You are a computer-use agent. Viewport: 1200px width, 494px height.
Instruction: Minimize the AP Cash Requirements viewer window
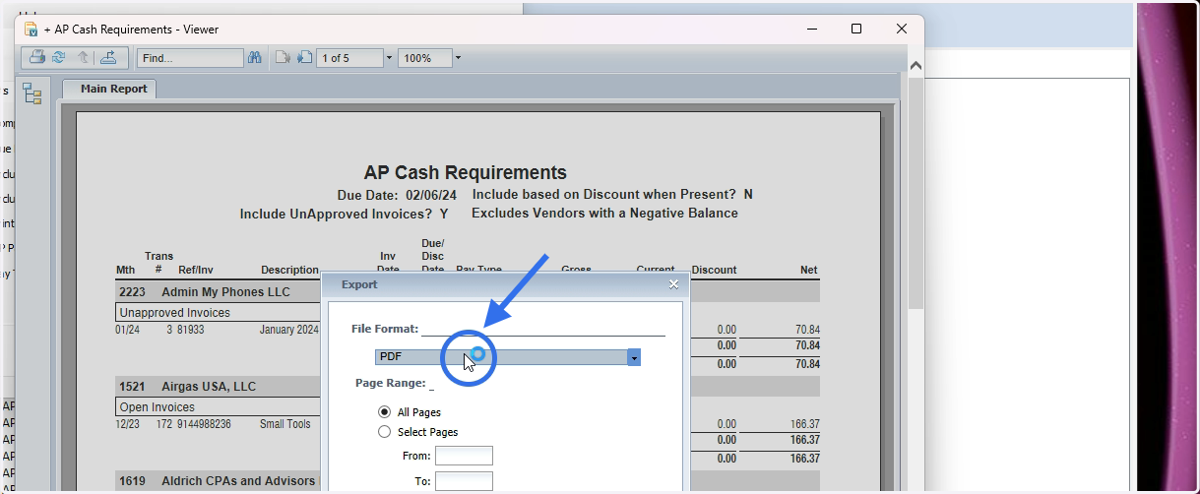point(810,29)
